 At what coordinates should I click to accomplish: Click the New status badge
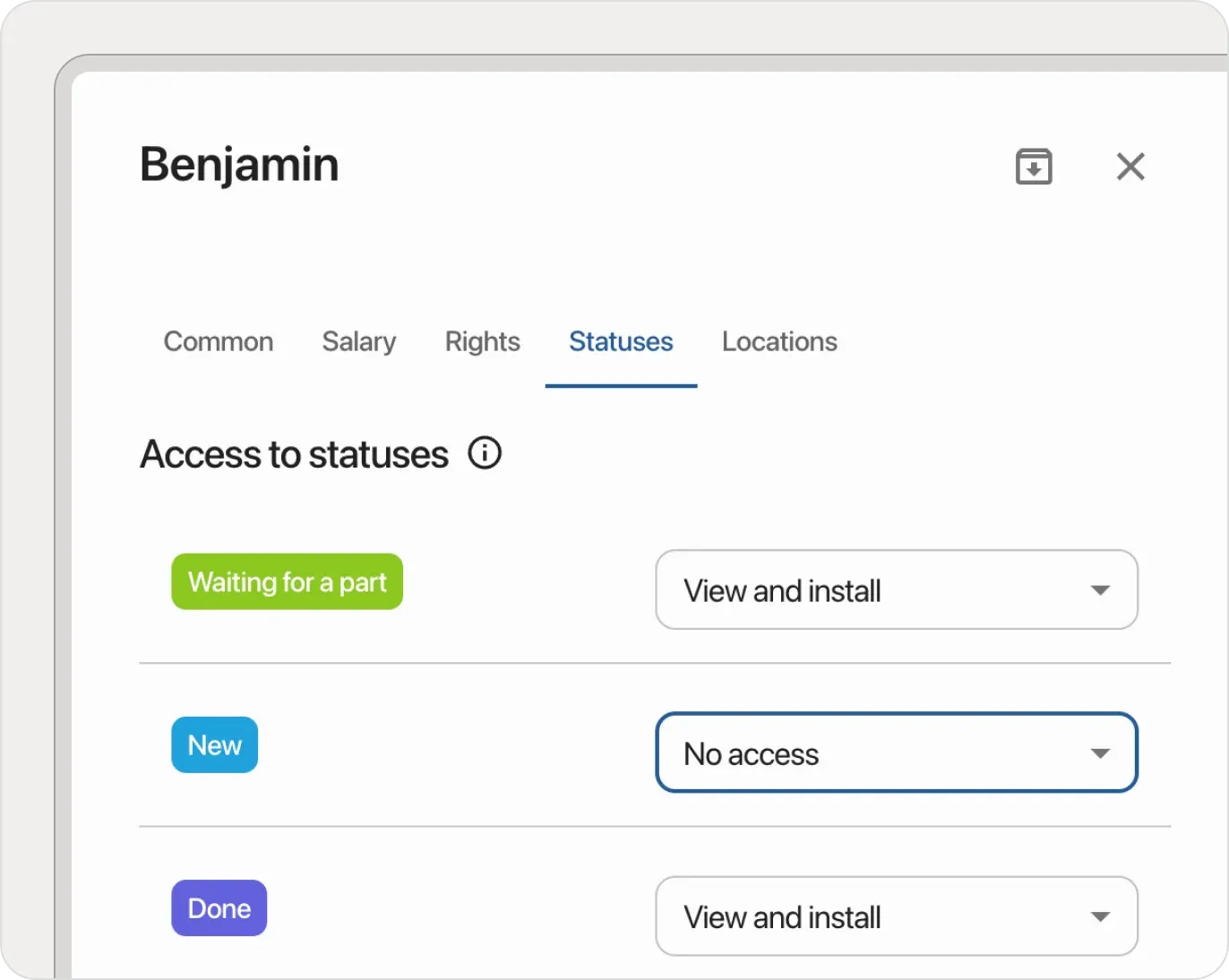point(214,744)
